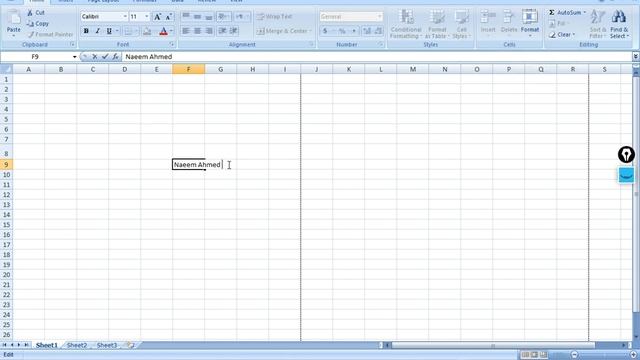
Task: Expand the formula bar
Action: click(636, 57)
